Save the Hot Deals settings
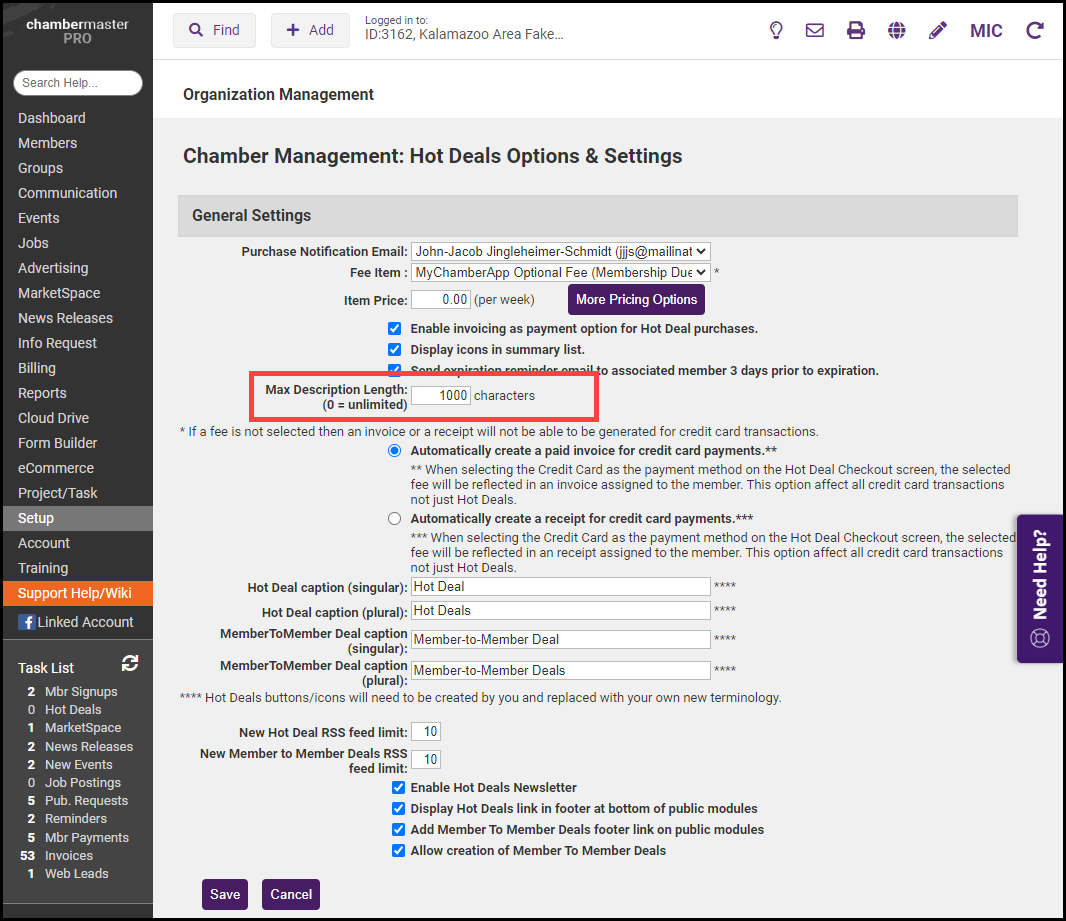The width and height of the screenshot is (1066, 921). 224,894
